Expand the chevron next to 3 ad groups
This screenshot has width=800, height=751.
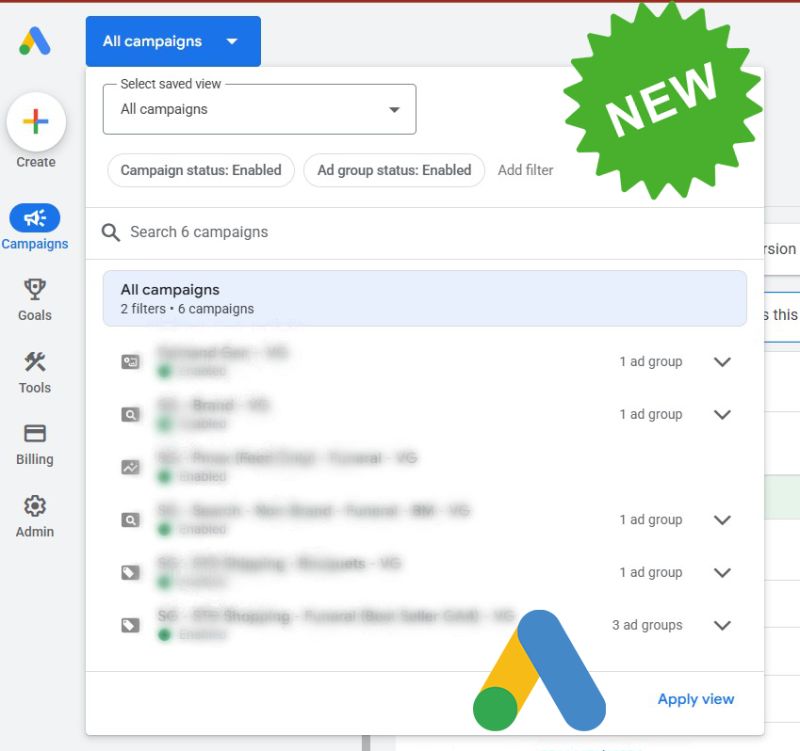(x=722, y=625)
